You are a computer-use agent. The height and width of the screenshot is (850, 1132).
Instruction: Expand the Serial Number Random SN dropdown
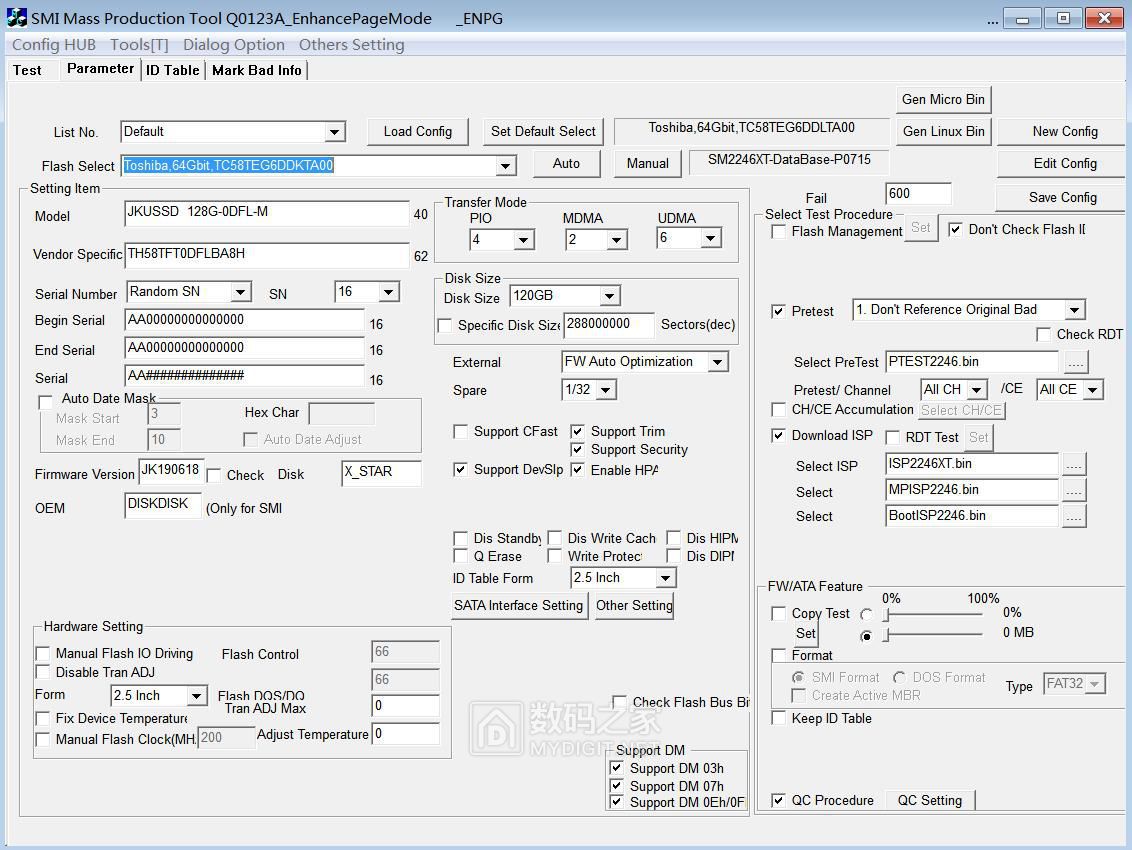240,292
